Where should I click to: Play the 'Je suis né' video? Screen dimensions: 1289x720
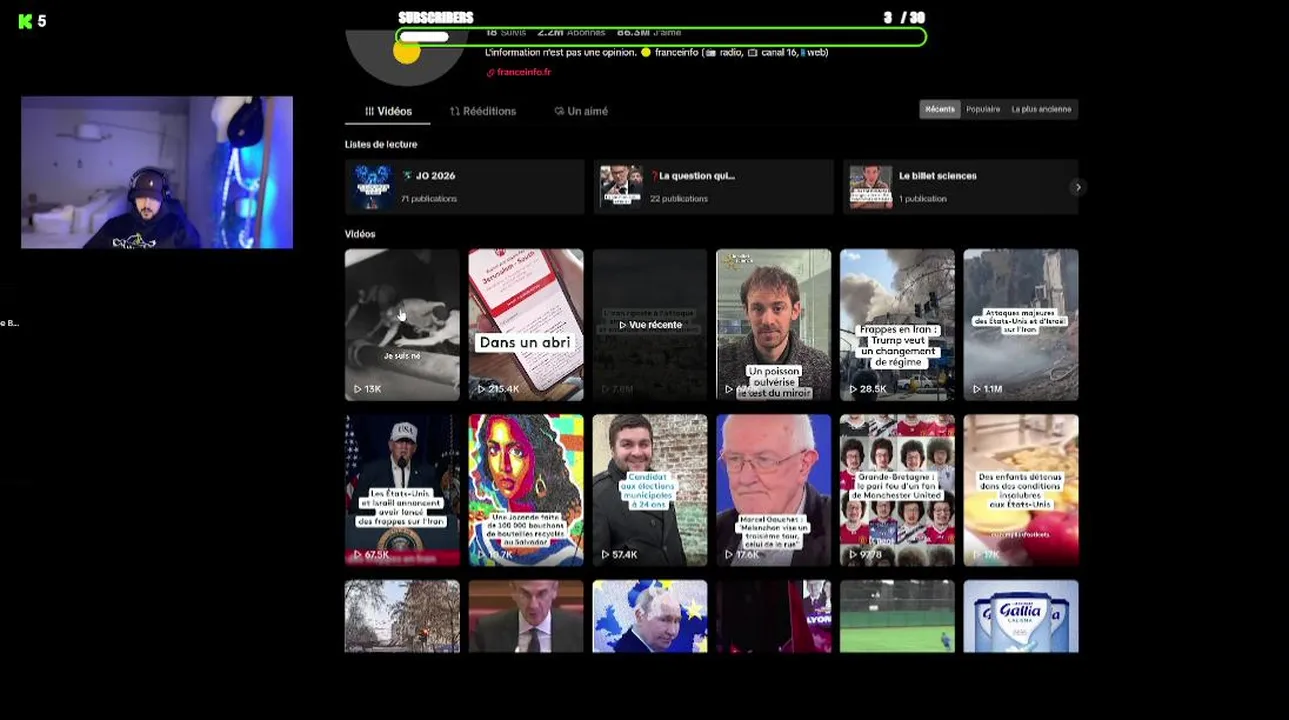(402, 325)
